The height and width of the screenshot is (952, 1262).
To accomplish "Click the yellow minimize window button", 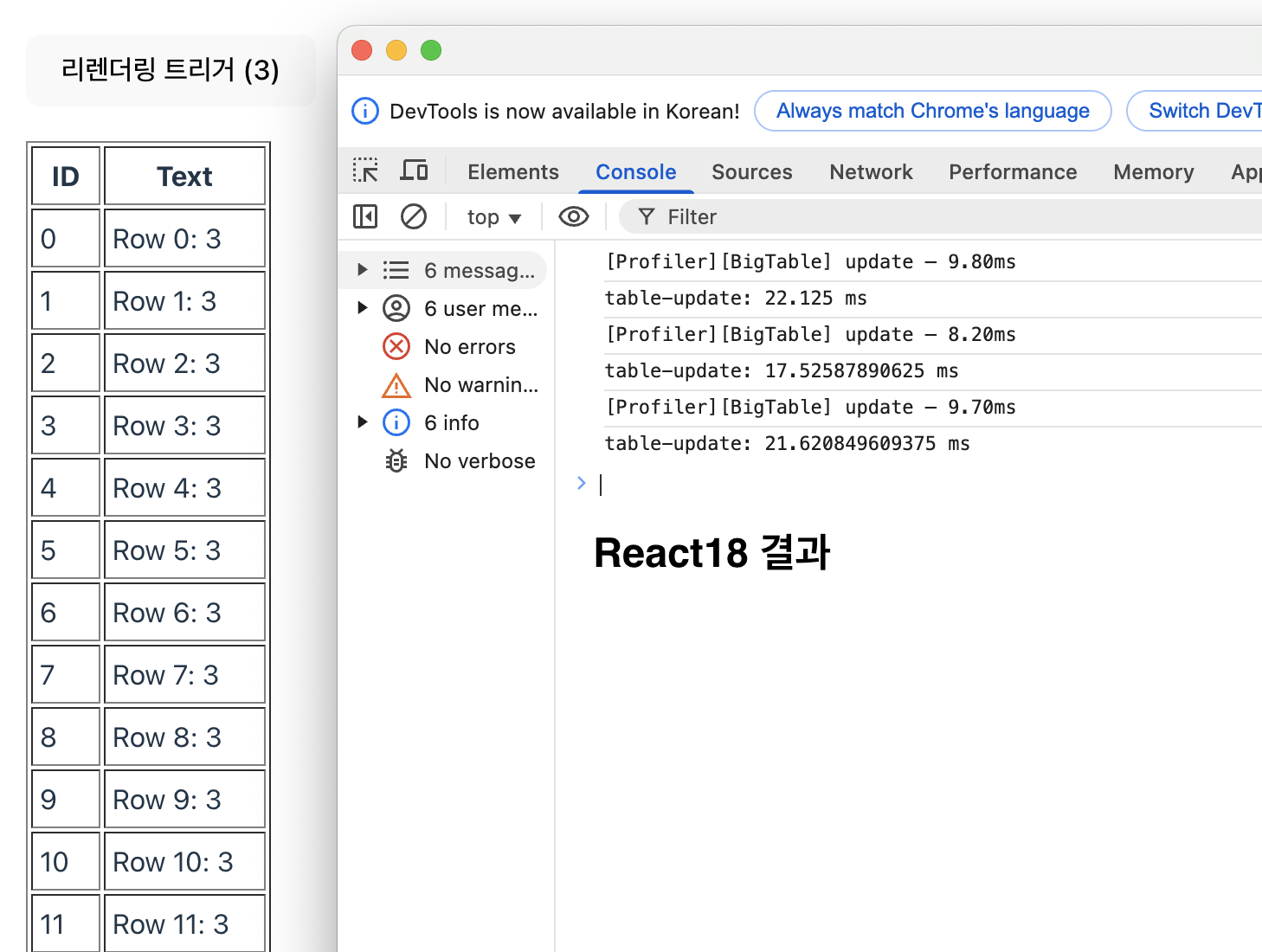I will [x=396, y=50].
